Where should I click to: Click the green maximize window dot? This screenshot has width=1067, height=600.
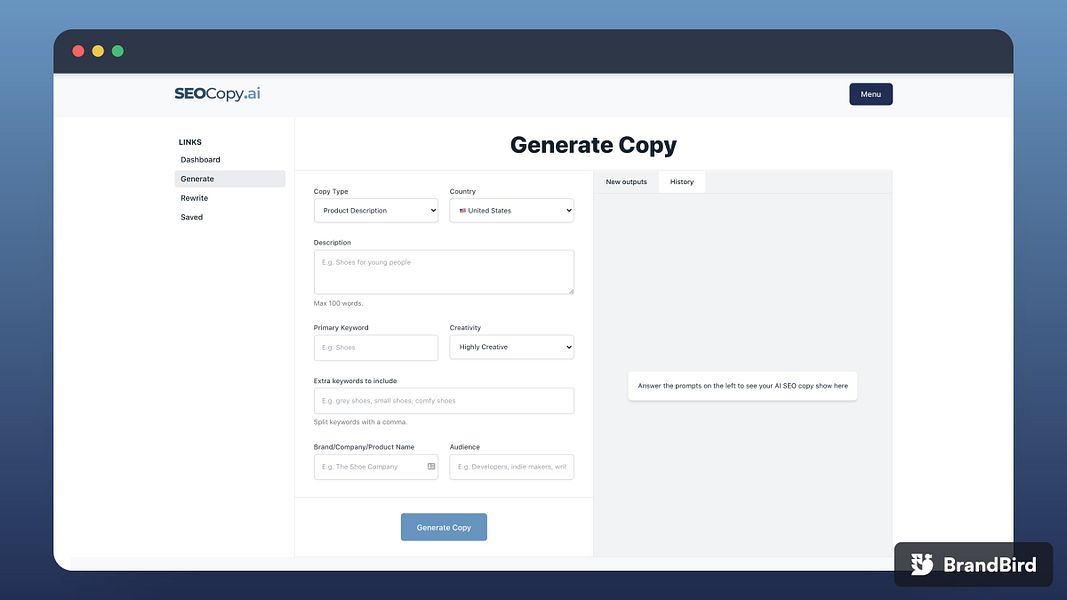[118, 51]
